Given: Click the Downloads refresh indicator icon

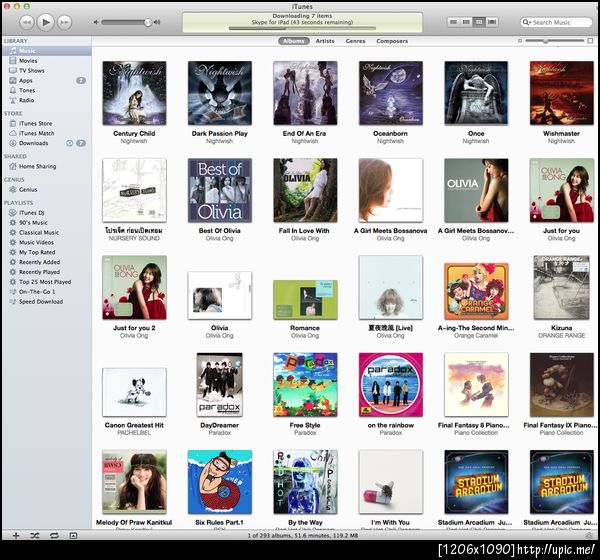Looking at the screenshot, I should click(69, 143).
